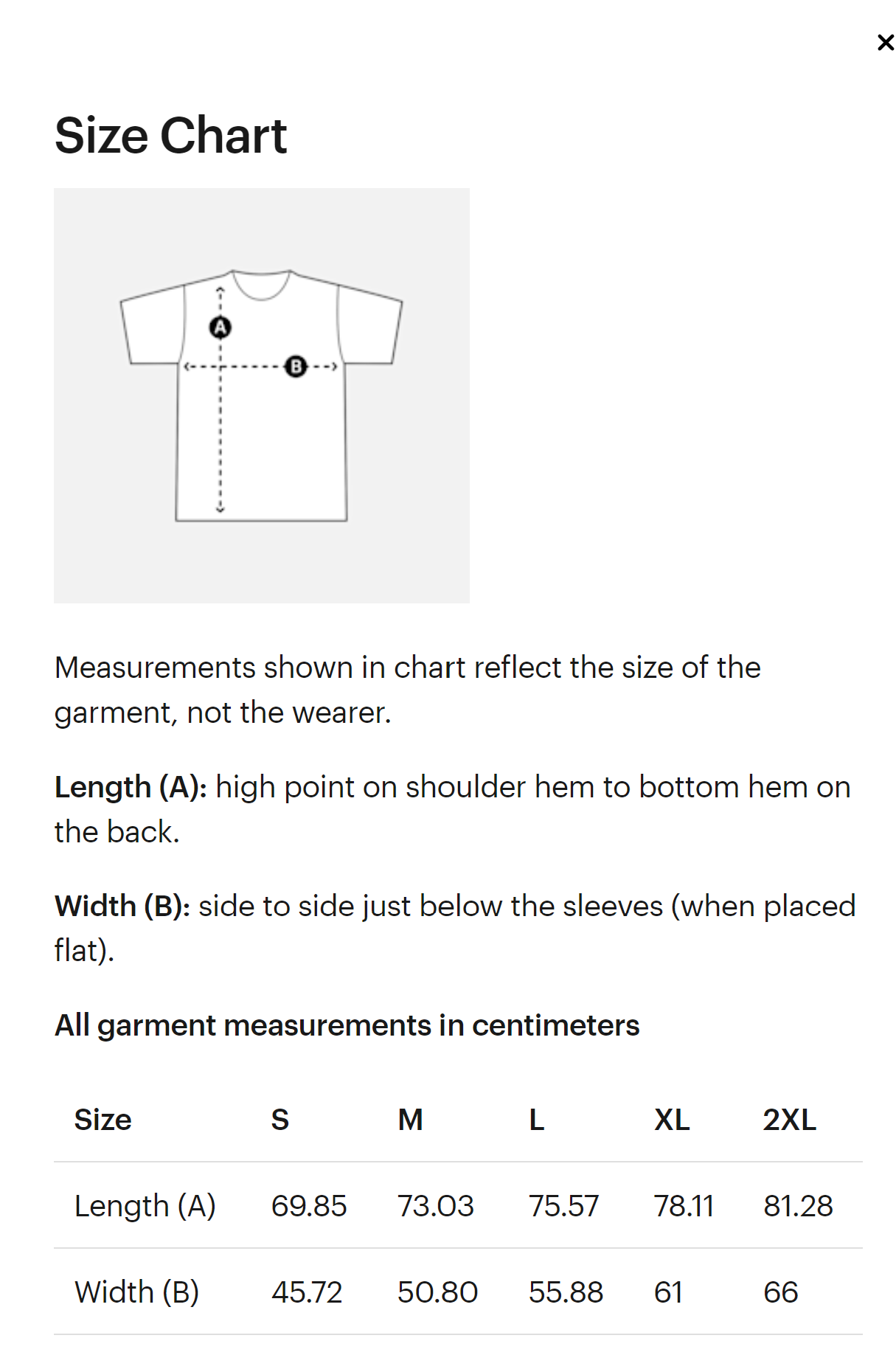896x1369 pixels.
Task: Click the 81.28 length value for 2XL
Action: pyautogui.click(x=798, y=1206)
